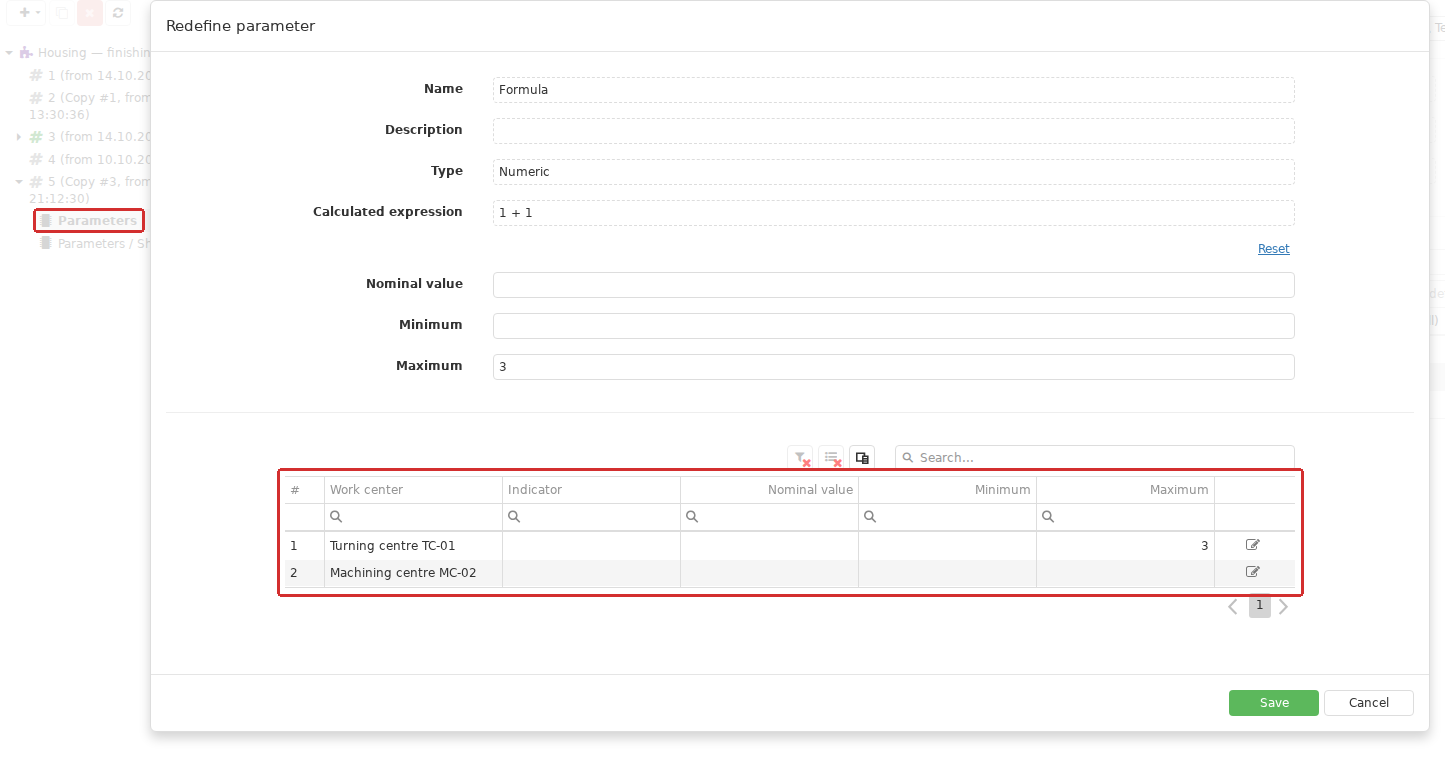Focus the Maximum input field containing 3

893,367
